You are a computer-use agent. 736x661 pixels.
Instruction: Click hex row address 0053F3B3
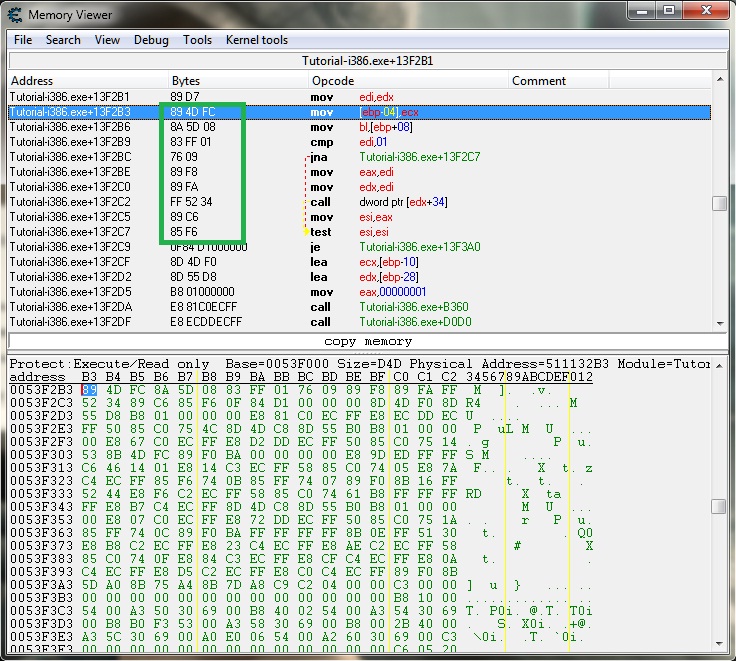41,598
